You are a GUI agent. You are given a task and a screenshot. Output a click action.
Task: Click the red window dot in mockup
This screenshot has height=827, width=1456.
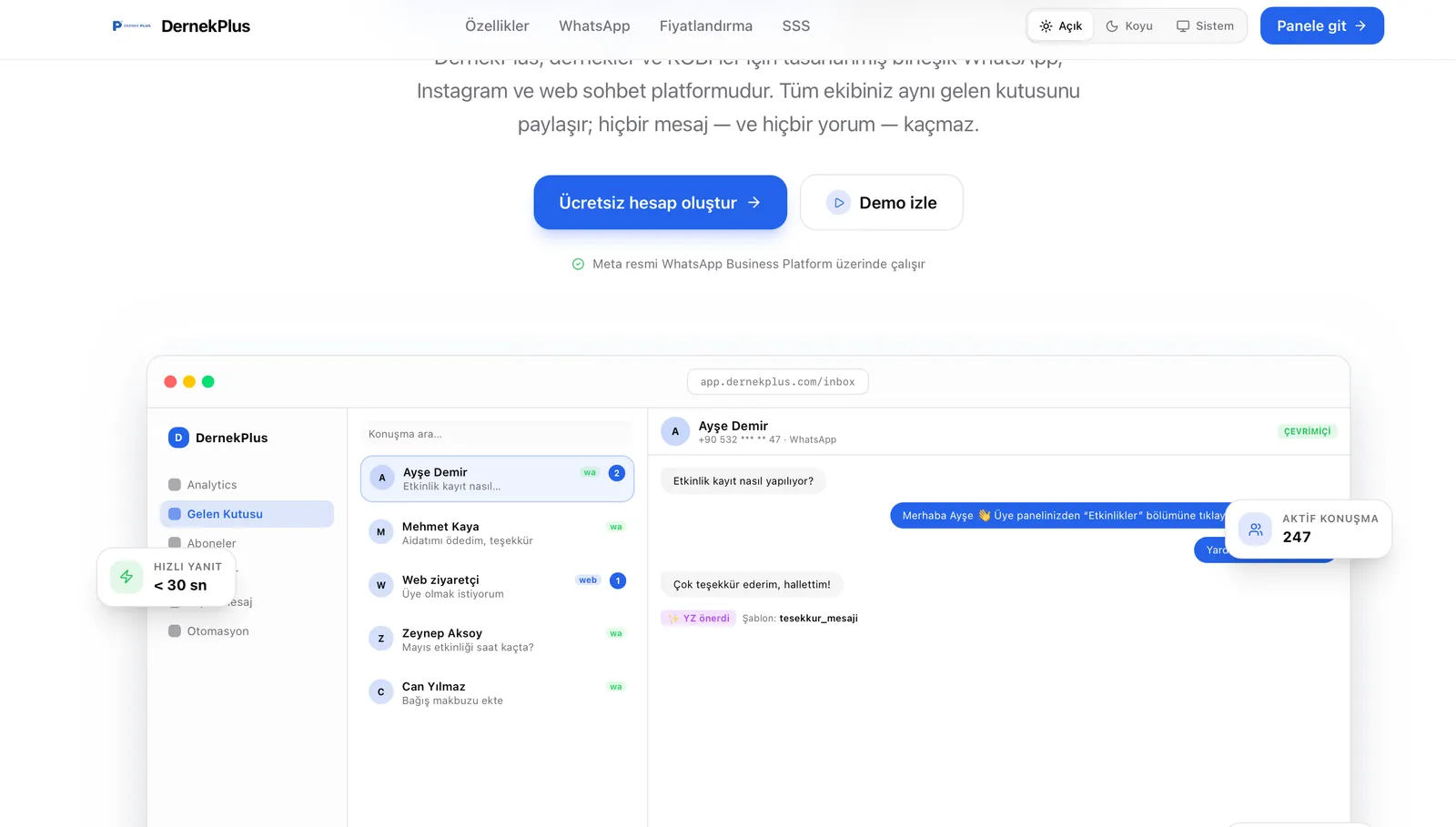pyautogui.click(x=170, y=382)
